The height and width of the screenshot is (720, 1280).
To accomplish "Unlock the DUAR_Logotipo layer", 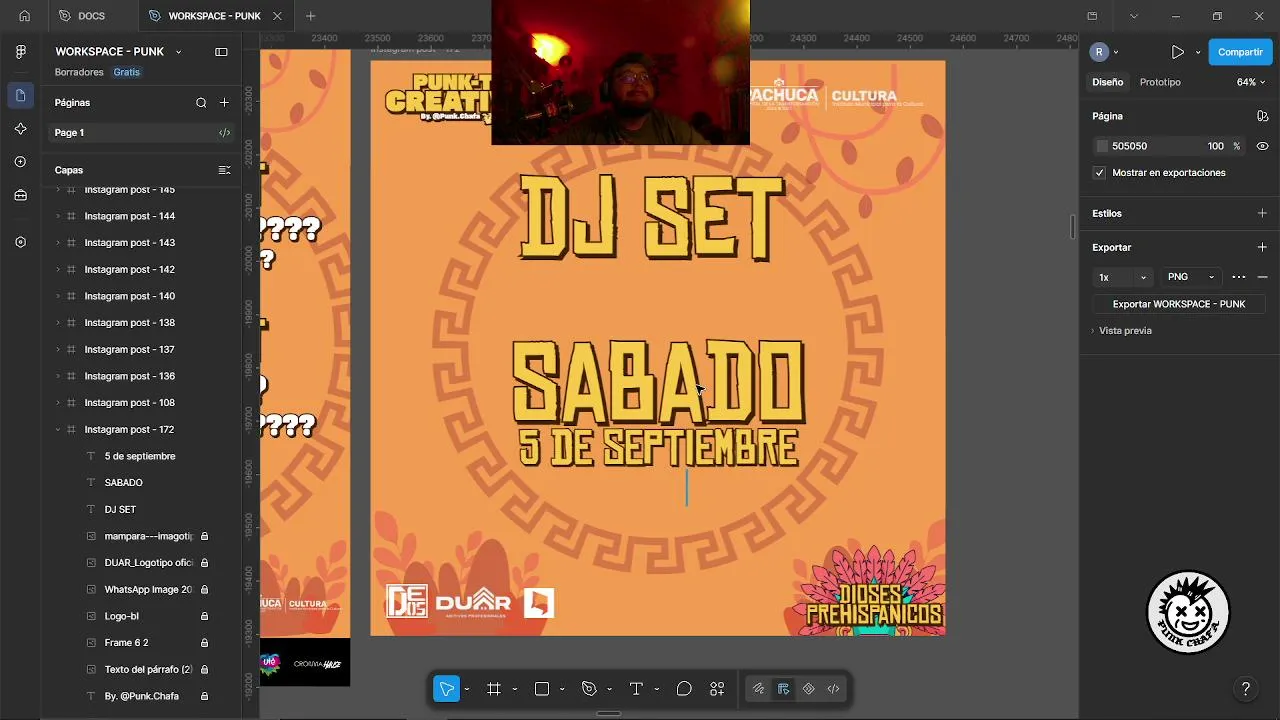I will pos(204,563).
